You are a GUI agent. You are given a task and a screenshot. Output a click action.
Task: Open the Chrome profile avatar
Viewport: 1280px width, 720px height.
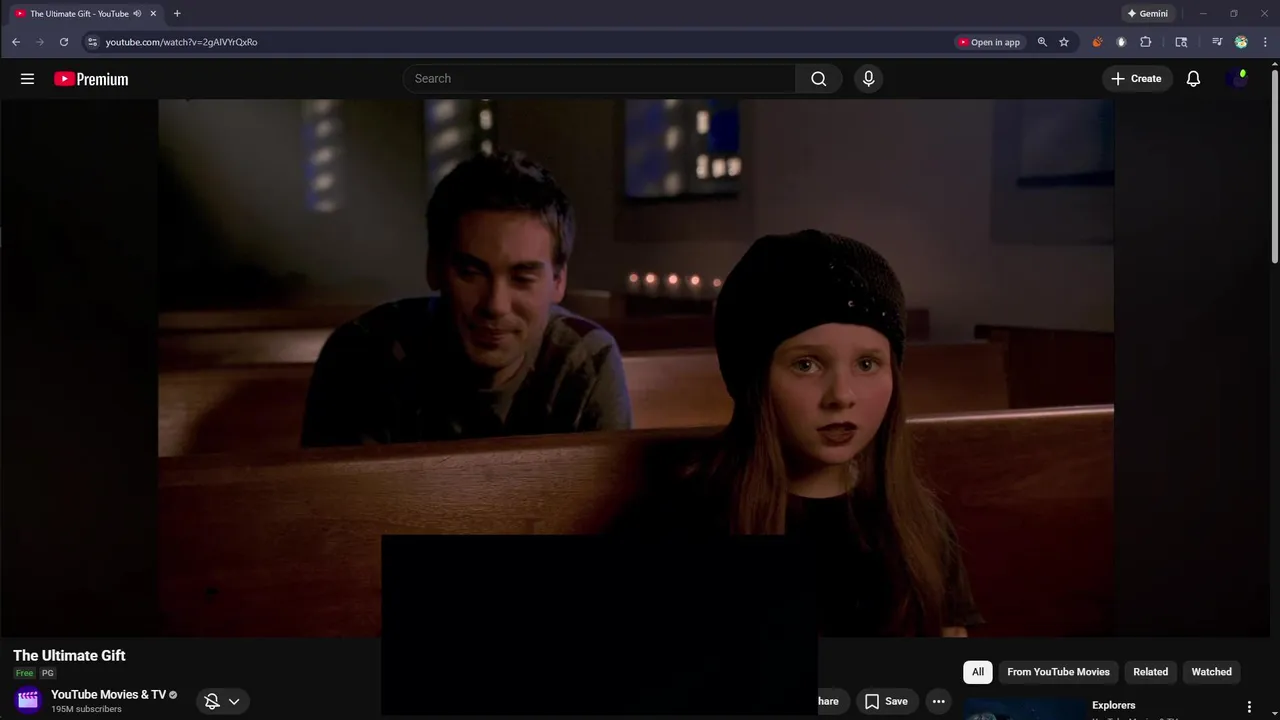click(1241, 42)
